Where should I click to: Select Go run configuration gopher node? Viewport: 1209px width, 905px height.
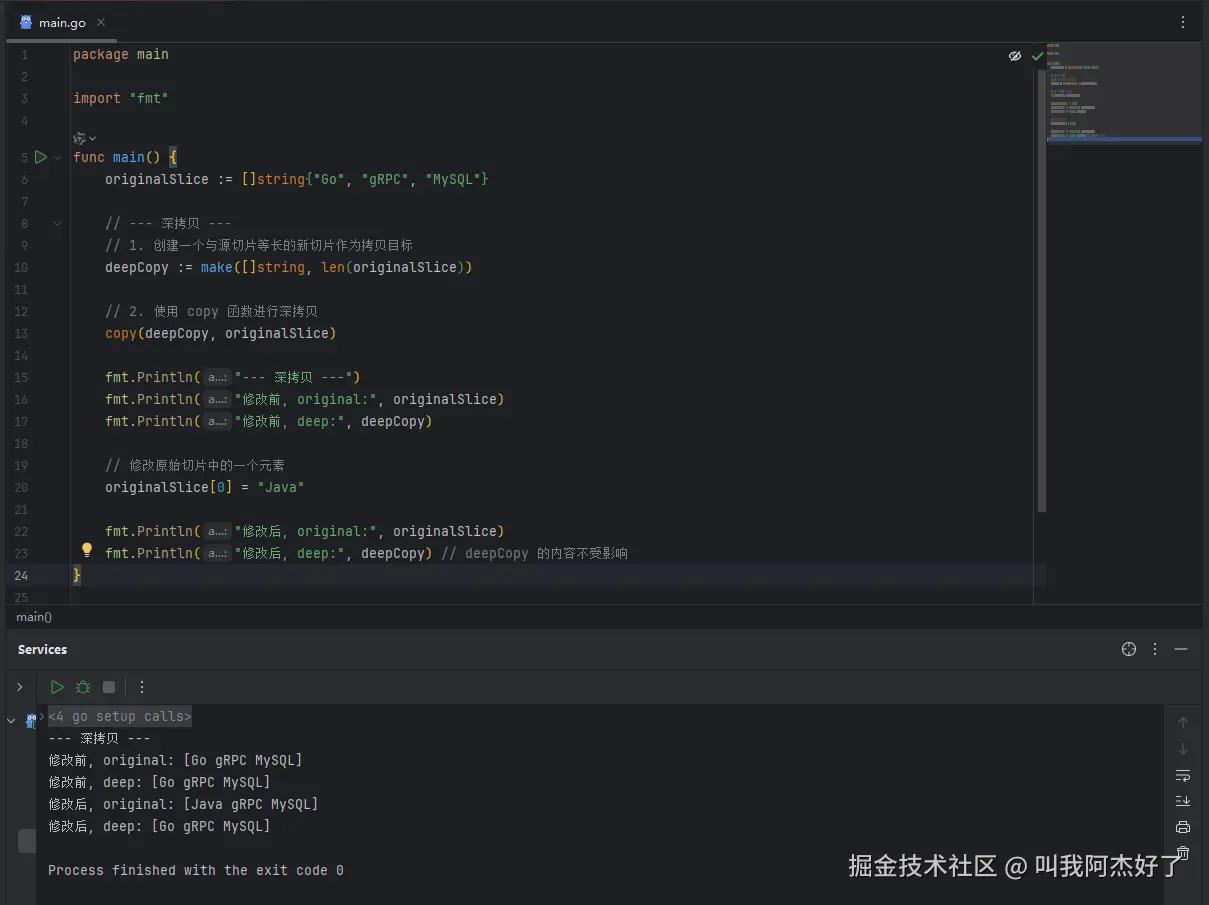pos(31,720)
